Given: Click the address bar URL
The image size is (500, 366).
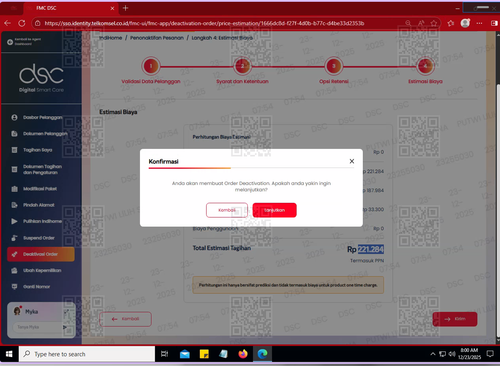Looking at the screenshot, I should [x=204, y=23].
